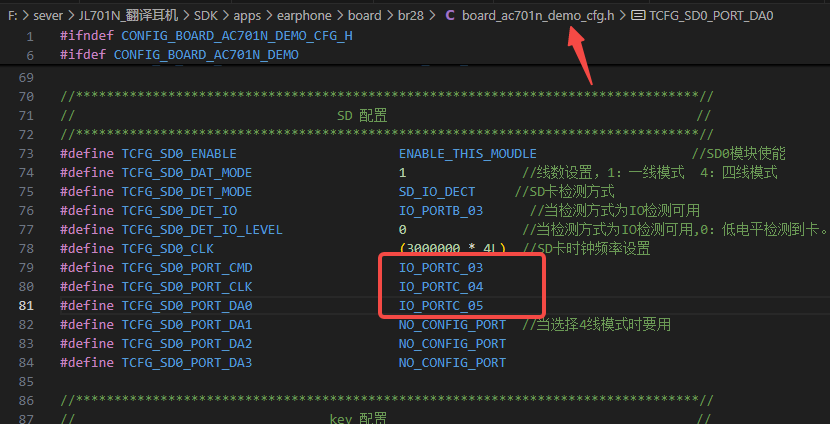Click the IO_PORTB_03 detect IO value
830x424 pixels.
coord(441,211)
